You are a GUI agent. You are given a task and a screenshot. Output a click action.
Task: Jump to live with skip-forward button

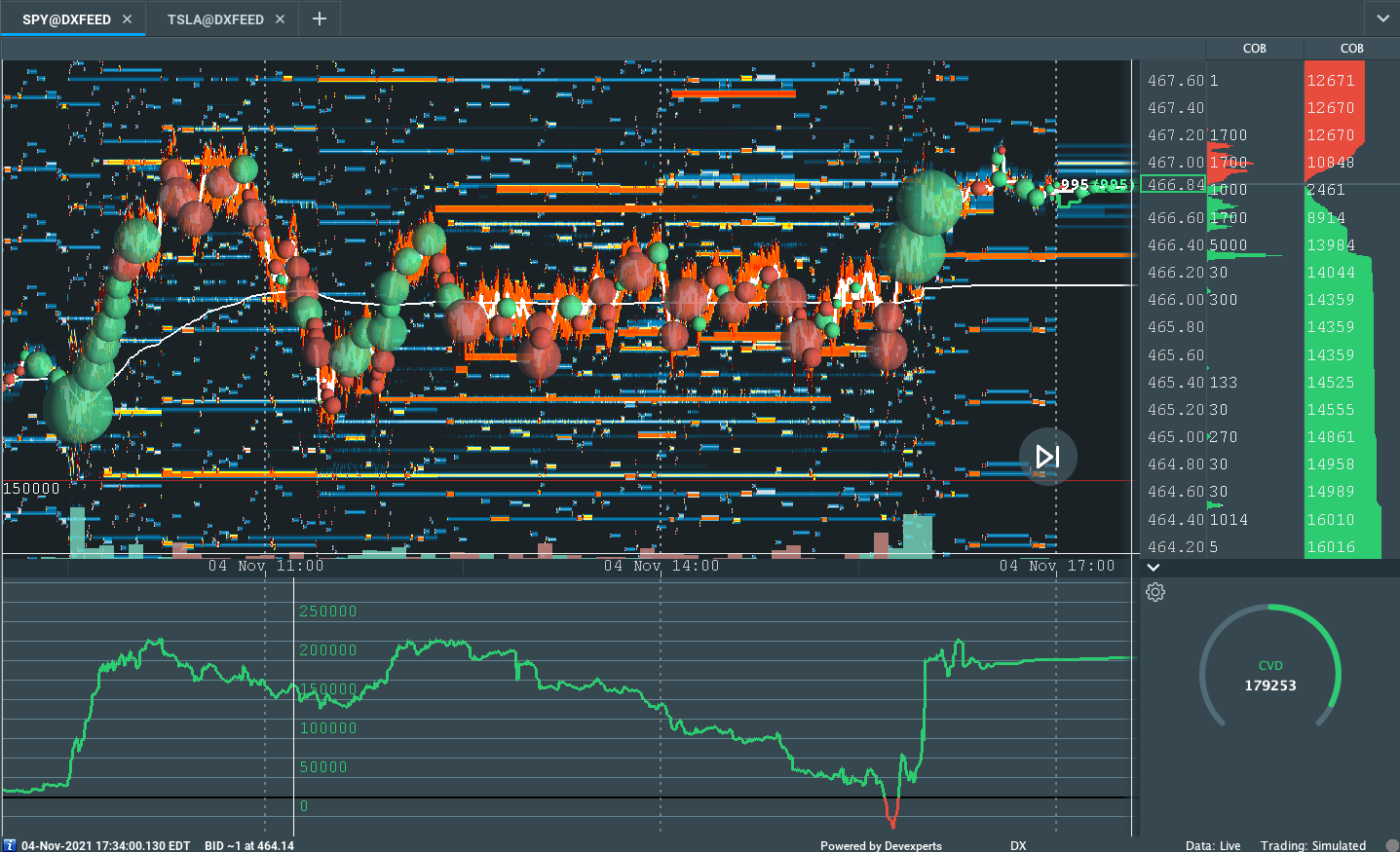point(1047,457)
